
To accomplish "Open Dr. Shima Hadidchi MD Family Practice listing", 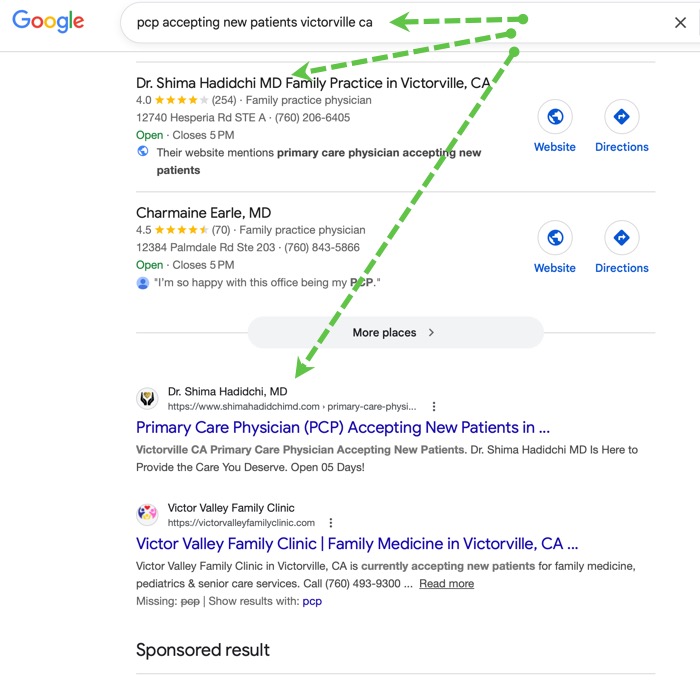I will pyautogui.click(x=313, y=83).
